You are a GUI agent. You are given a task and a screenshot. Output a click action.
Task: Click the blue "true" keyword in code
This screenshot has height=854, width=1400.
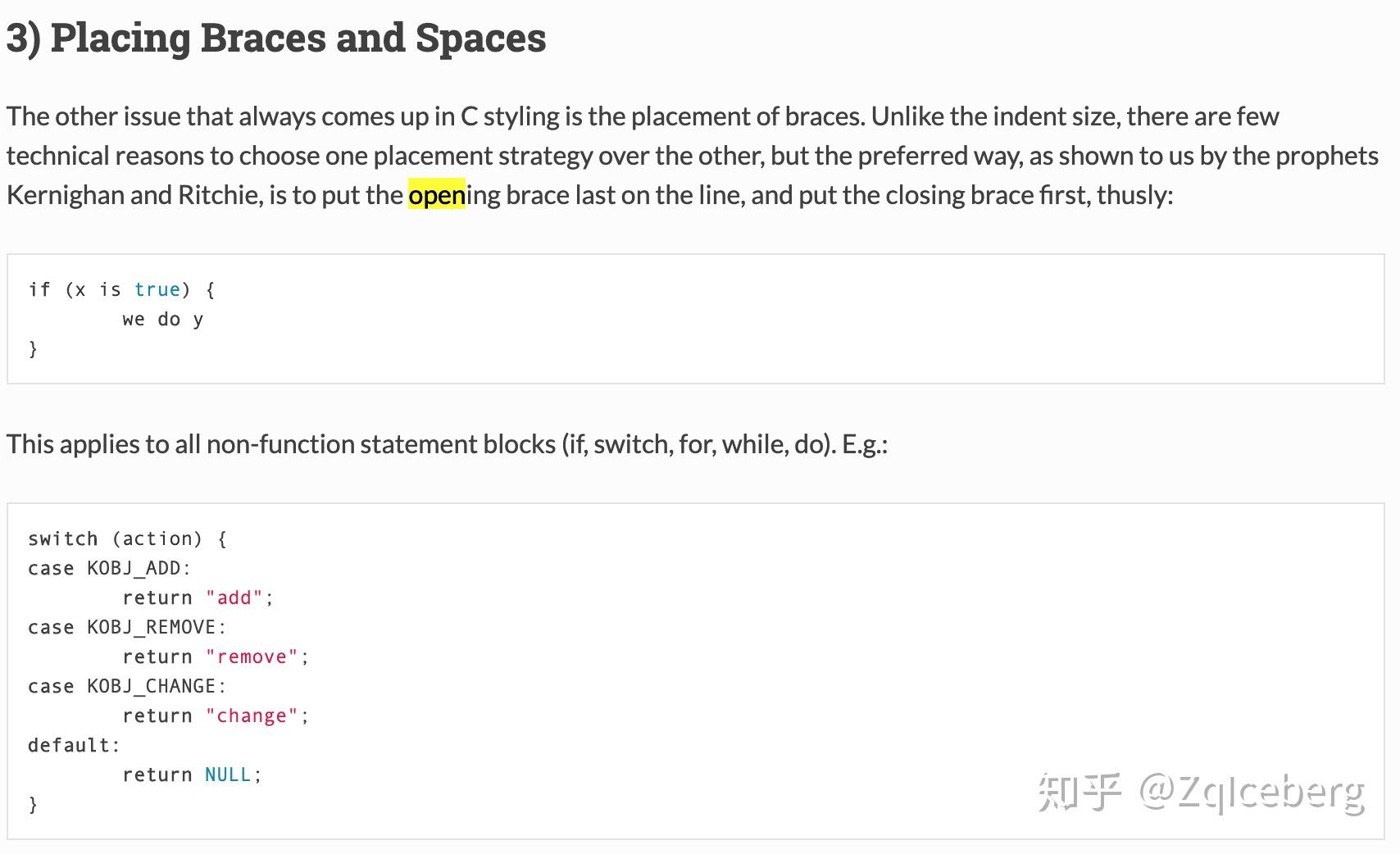tap(157, 290)
